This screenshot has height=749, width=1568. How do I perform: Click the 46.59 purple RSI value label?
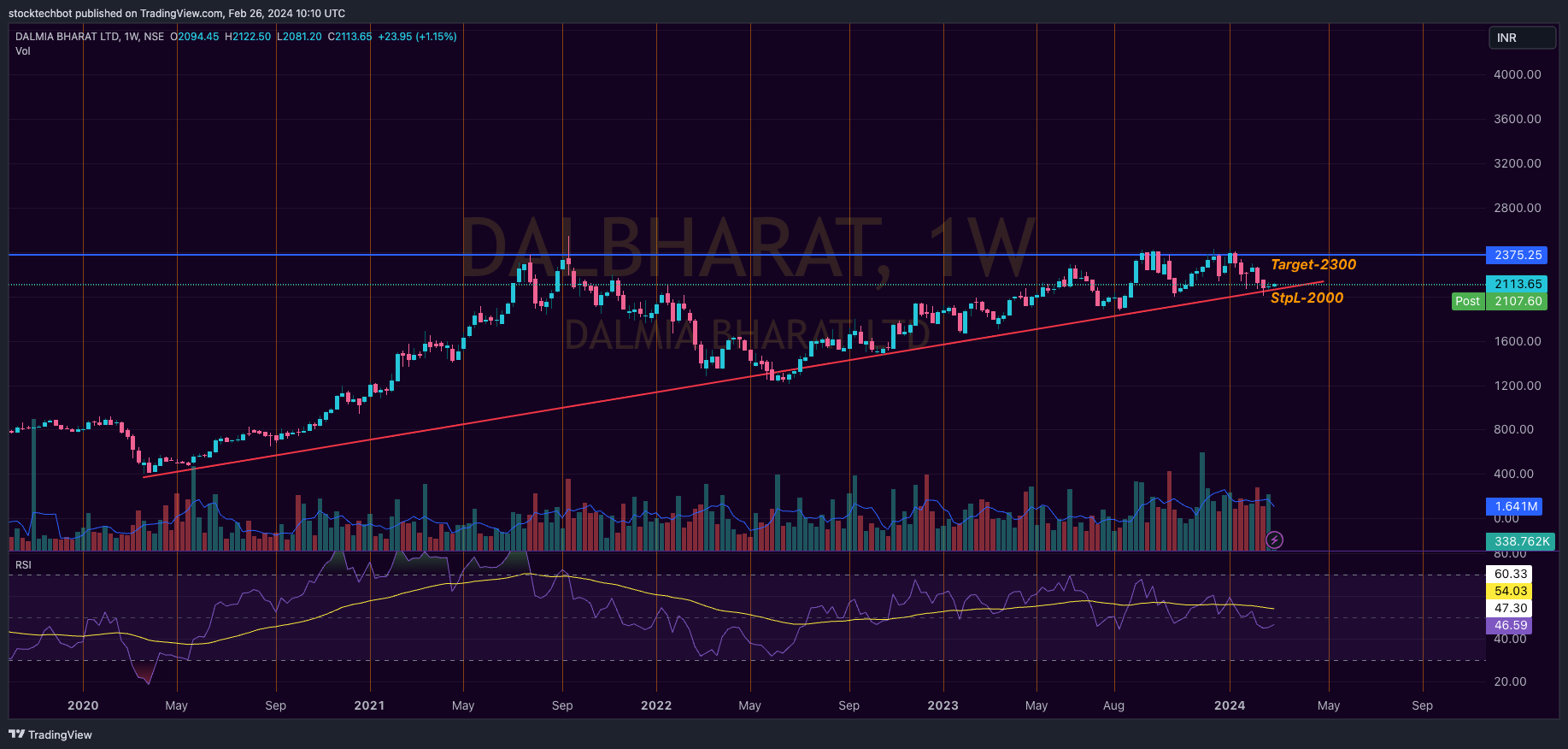[1510, 625]
